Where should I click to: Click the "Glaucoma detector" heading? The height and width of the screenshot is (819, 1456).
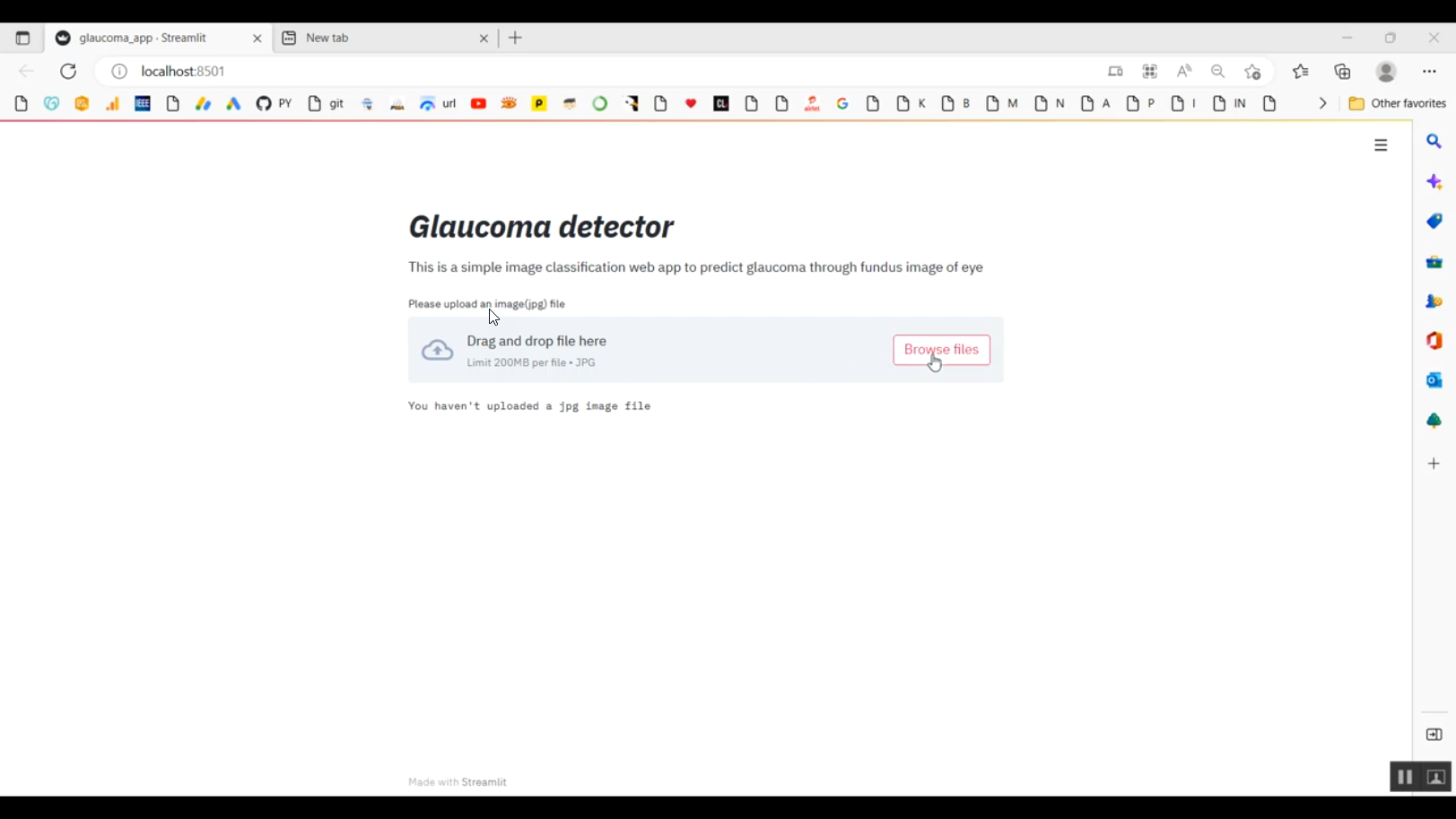[x=541, y=227]
